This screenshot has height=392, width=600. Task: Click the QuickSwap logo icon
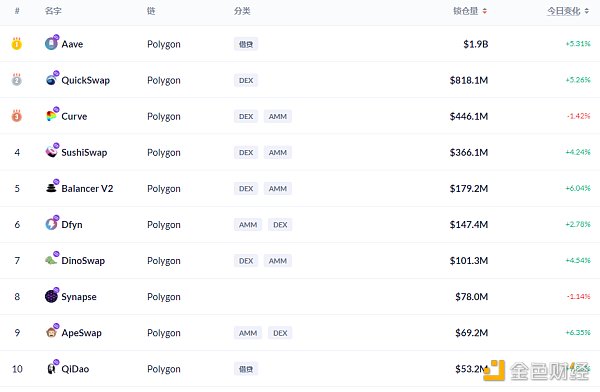[51, 80]
